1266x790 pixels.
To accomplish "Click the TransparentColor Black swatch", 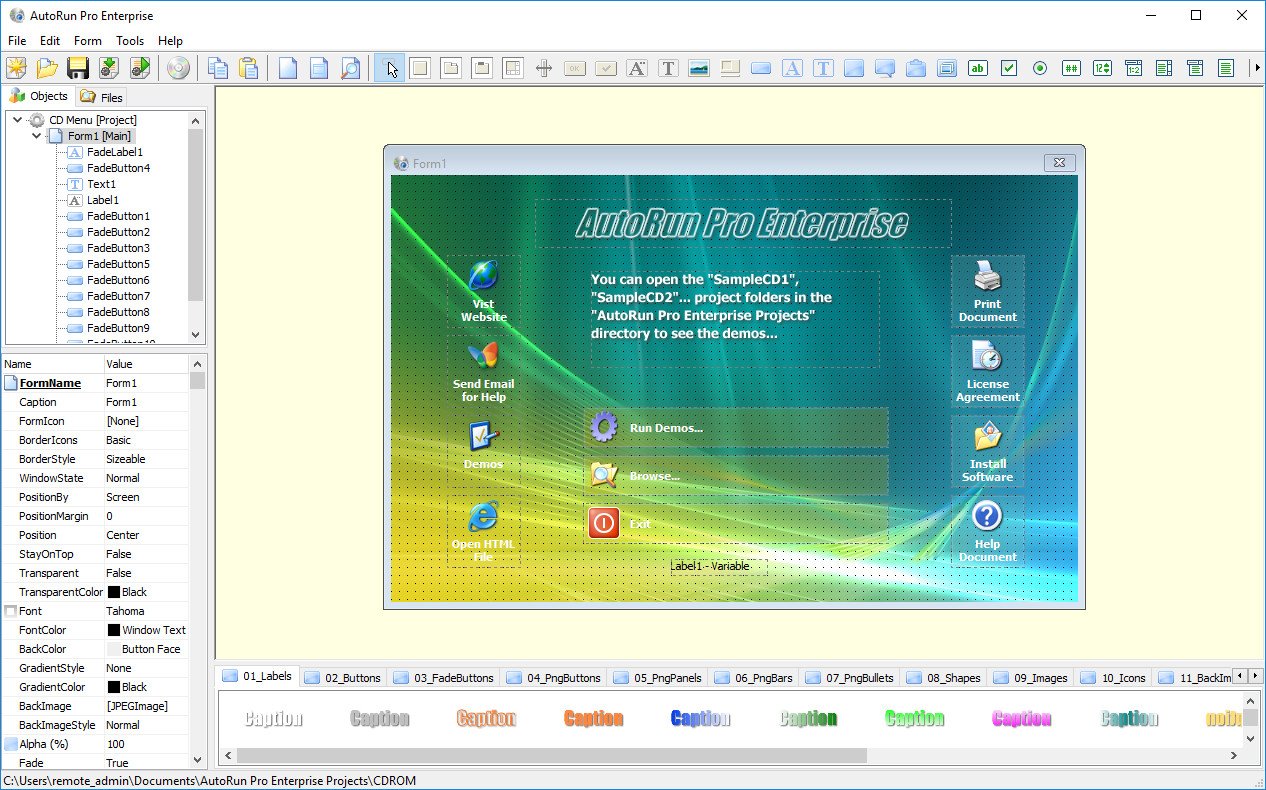I will click(x=114, y=592).
